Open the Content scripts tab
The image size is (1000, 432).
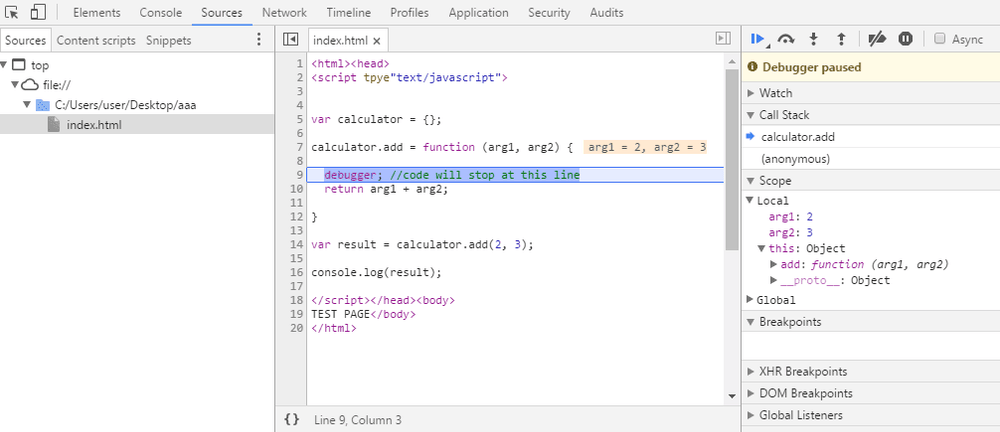pos(96,40)
